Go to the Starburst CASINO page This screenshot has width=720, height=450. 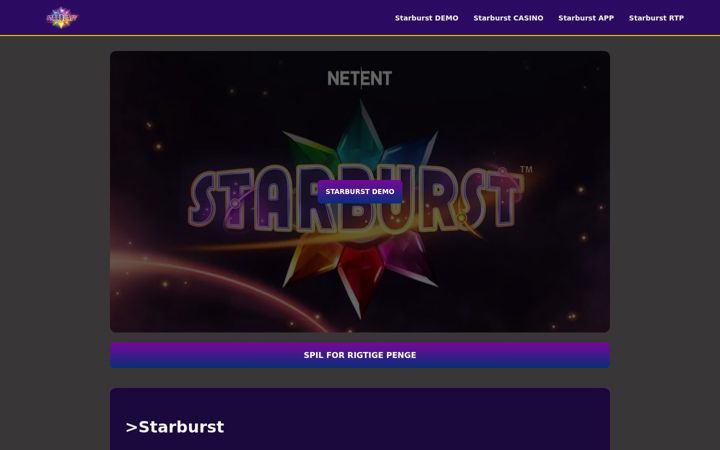tap(508, 18)
